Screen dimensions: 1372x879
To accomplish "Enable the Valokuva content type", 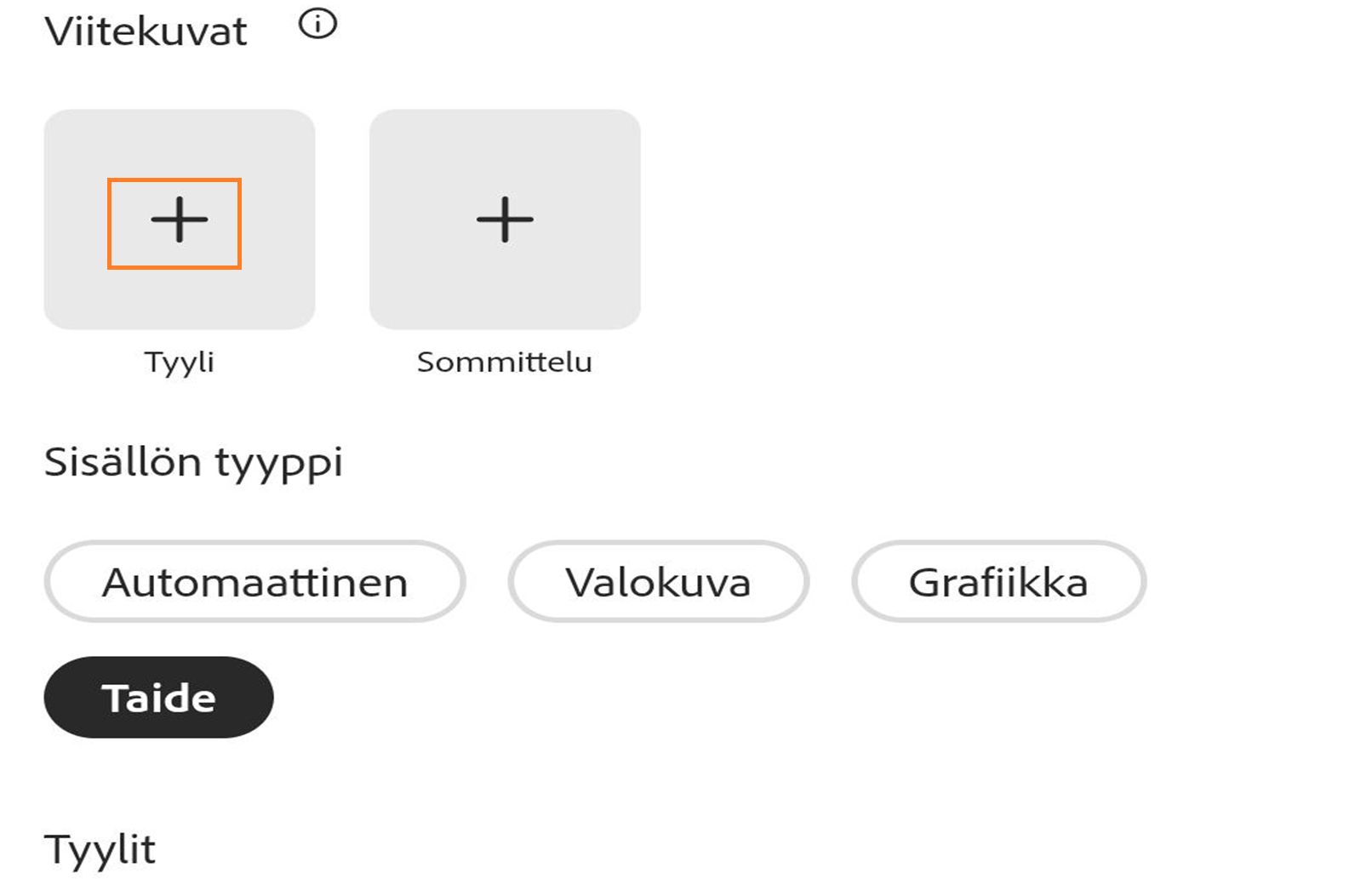I will (657, 582).
